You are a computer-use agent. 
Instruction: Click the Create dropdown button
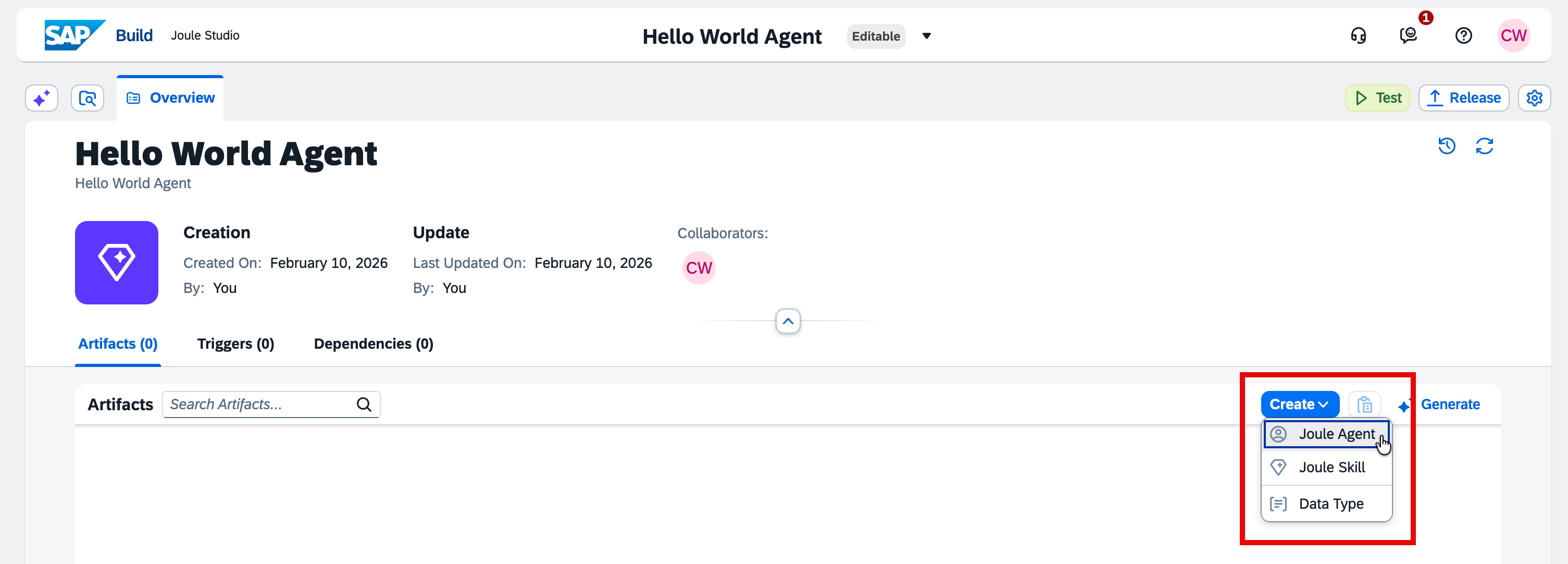(1299, 404)
